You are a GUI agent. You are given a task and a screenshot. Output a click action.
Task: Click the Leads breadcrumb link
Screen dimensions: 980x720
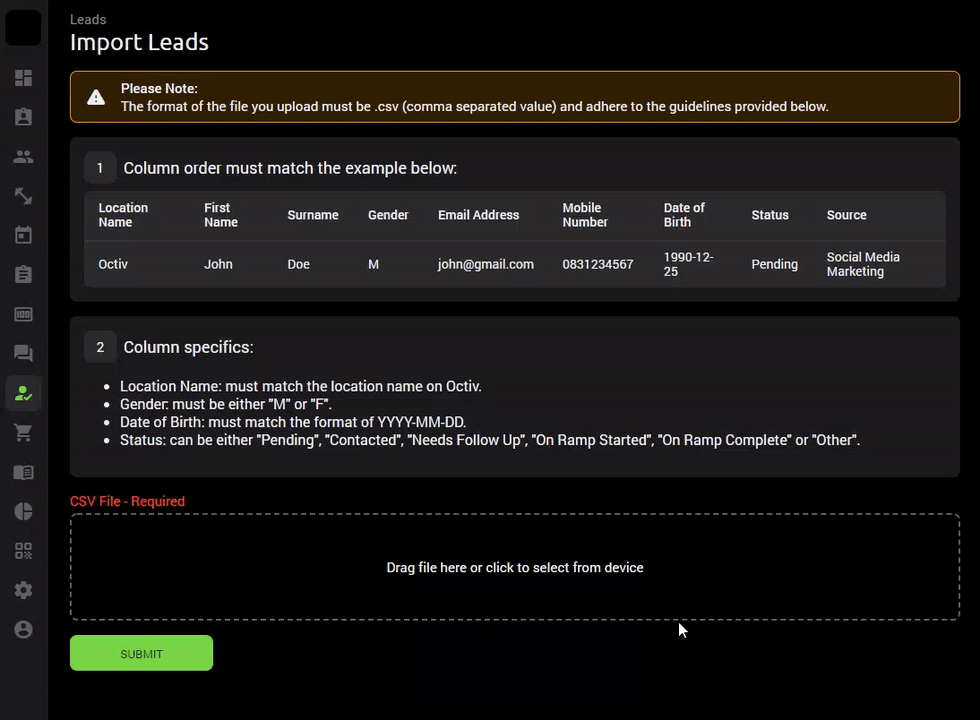88,19
